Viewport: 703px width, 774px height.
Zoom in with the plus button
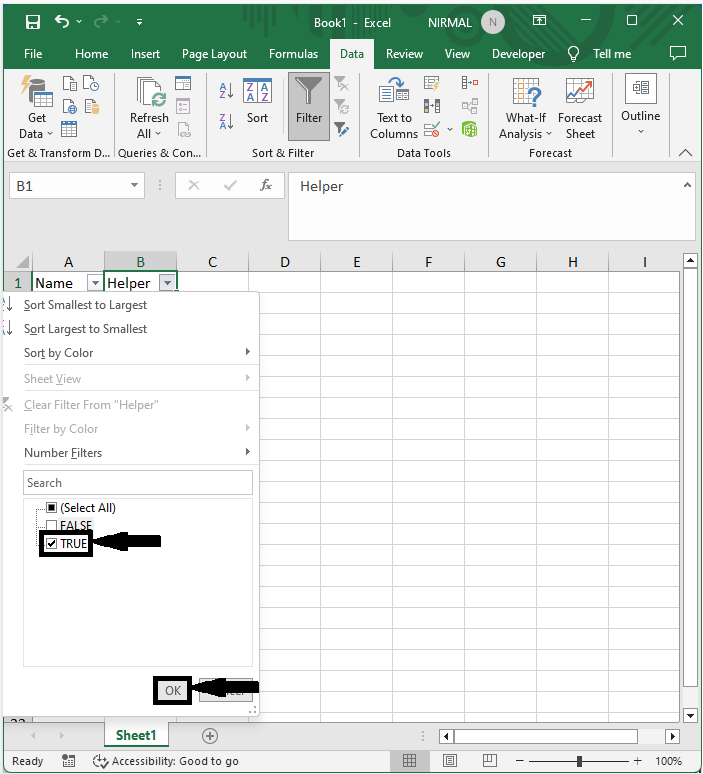[x=637, y=761]
